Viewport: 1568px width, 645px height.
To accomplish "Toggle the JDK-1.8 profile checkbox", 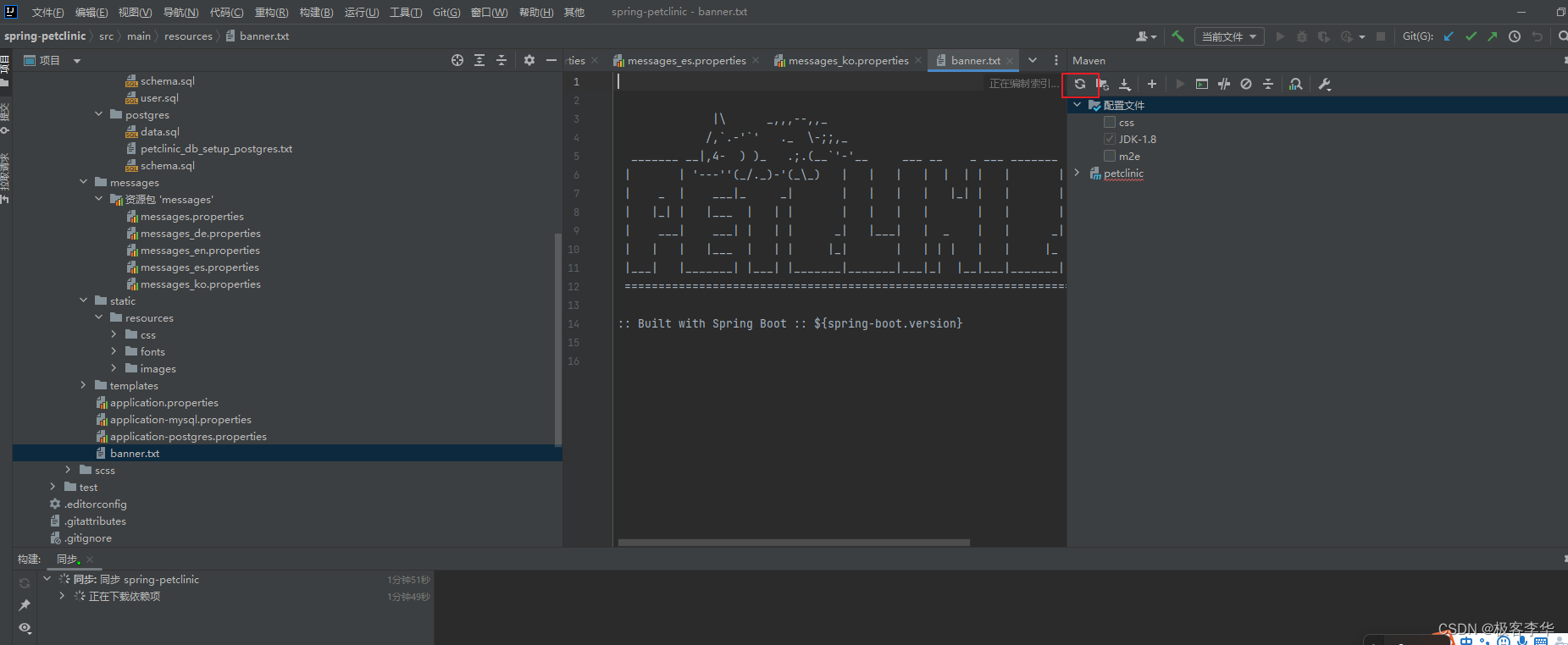I will point(1110,140).
